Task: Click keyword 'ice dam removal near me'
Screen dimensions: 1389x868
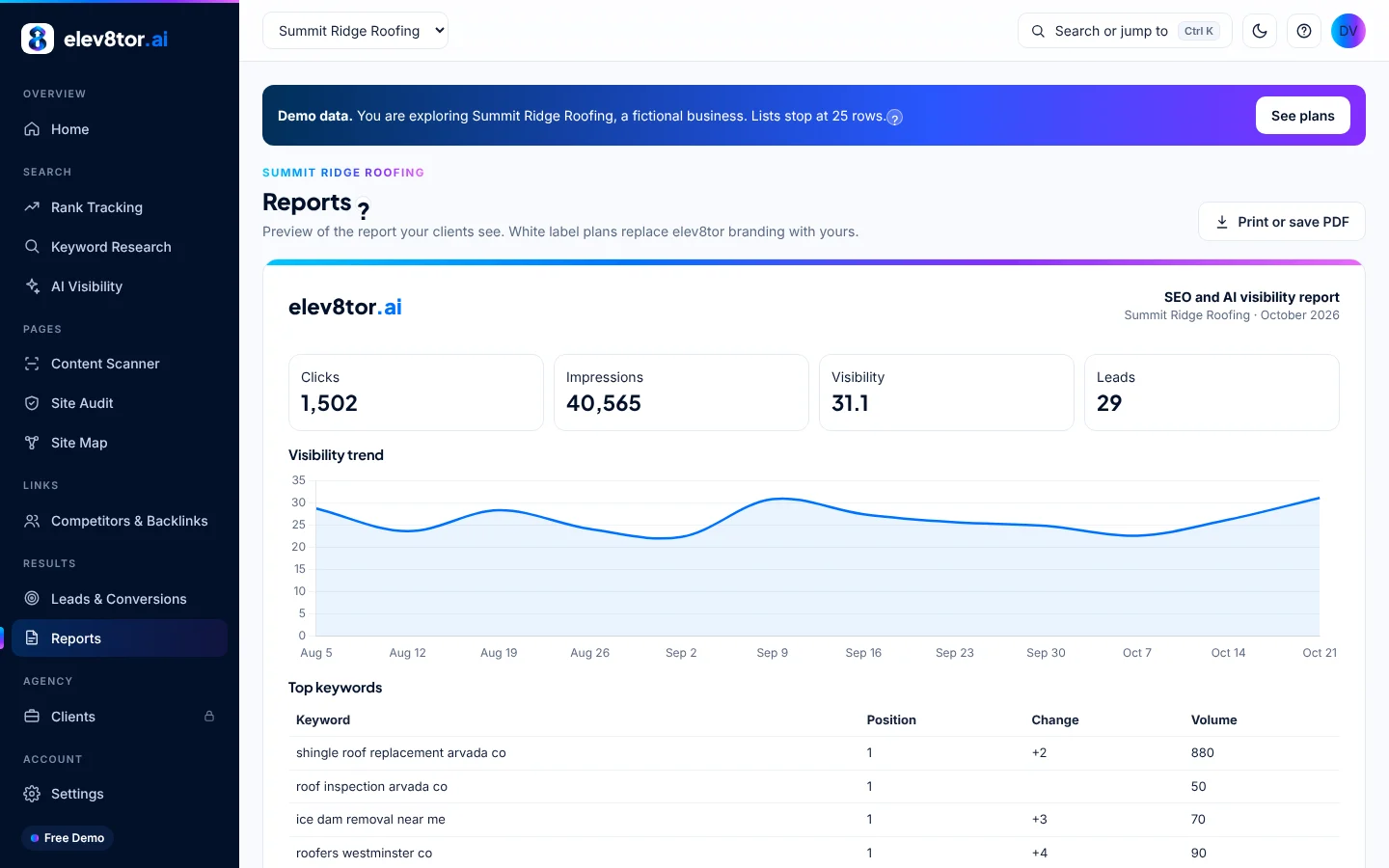Action: (x=370, y=820)
